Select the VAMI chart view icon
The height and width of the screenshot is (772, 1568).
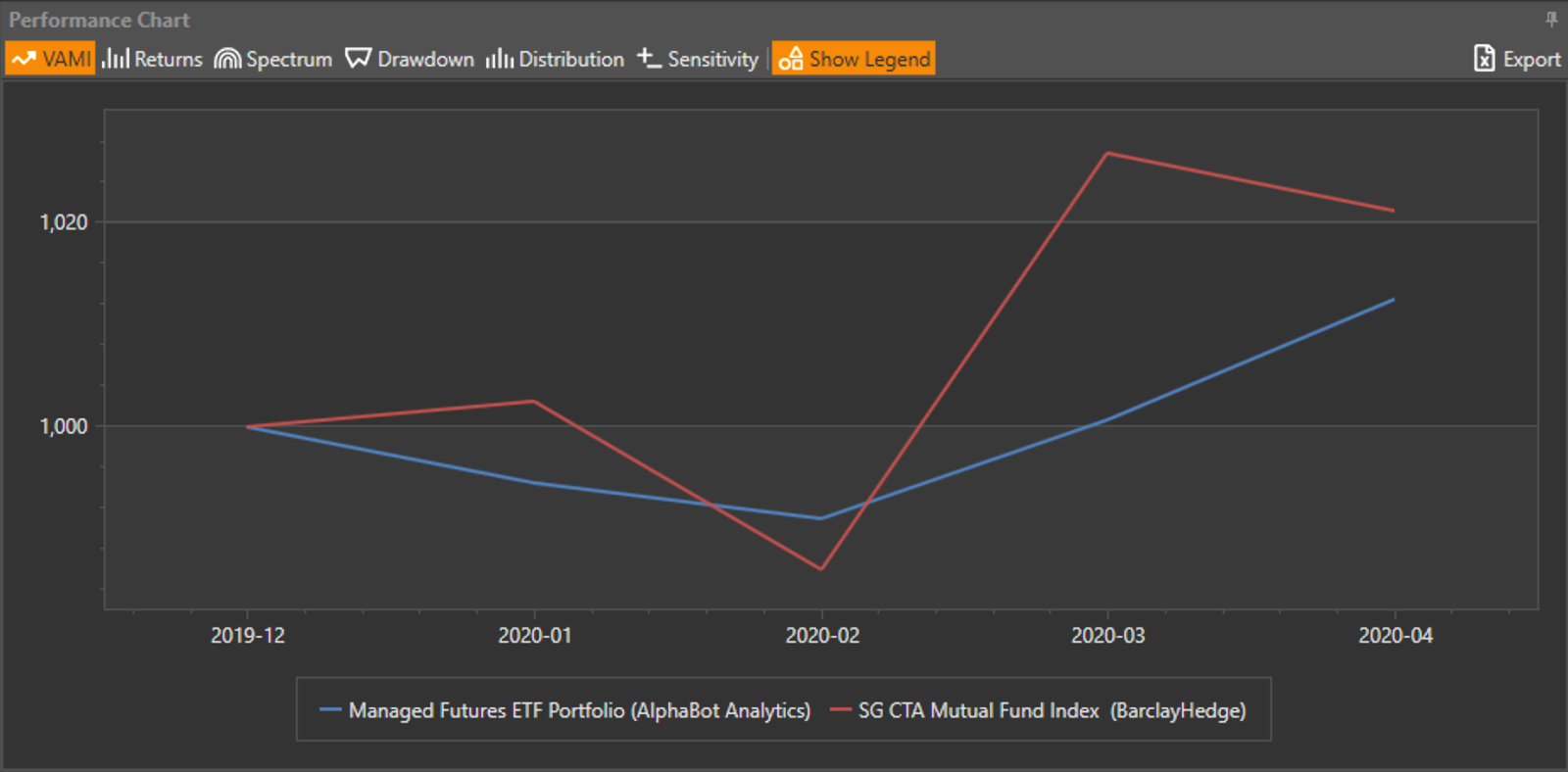[24, 59]
